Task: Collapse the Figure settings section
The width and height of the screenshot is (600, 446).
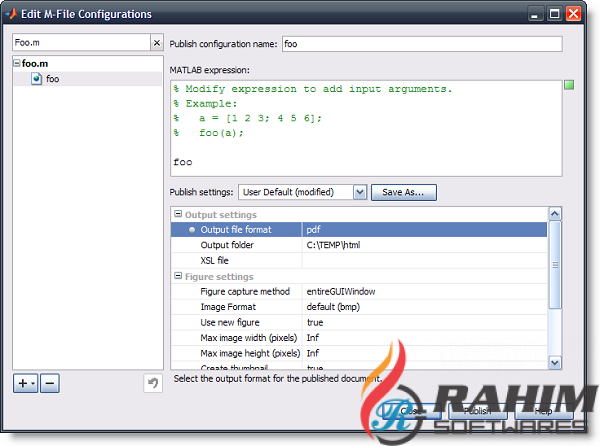Action: click(178, 276)
